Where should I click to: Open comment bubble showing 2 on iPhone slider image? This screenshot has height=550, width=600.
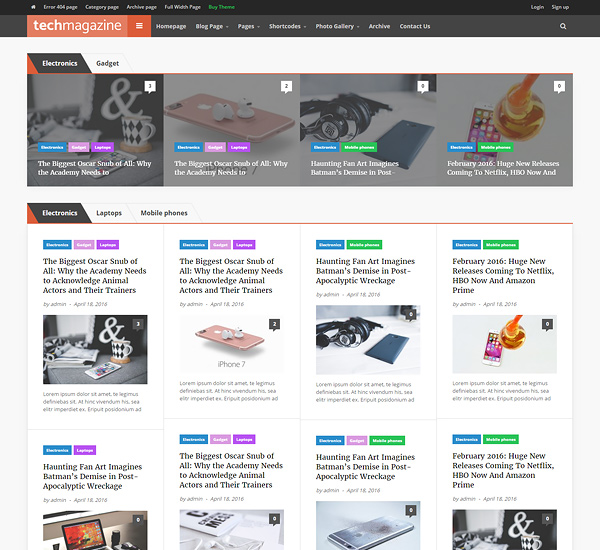point(286,86)
